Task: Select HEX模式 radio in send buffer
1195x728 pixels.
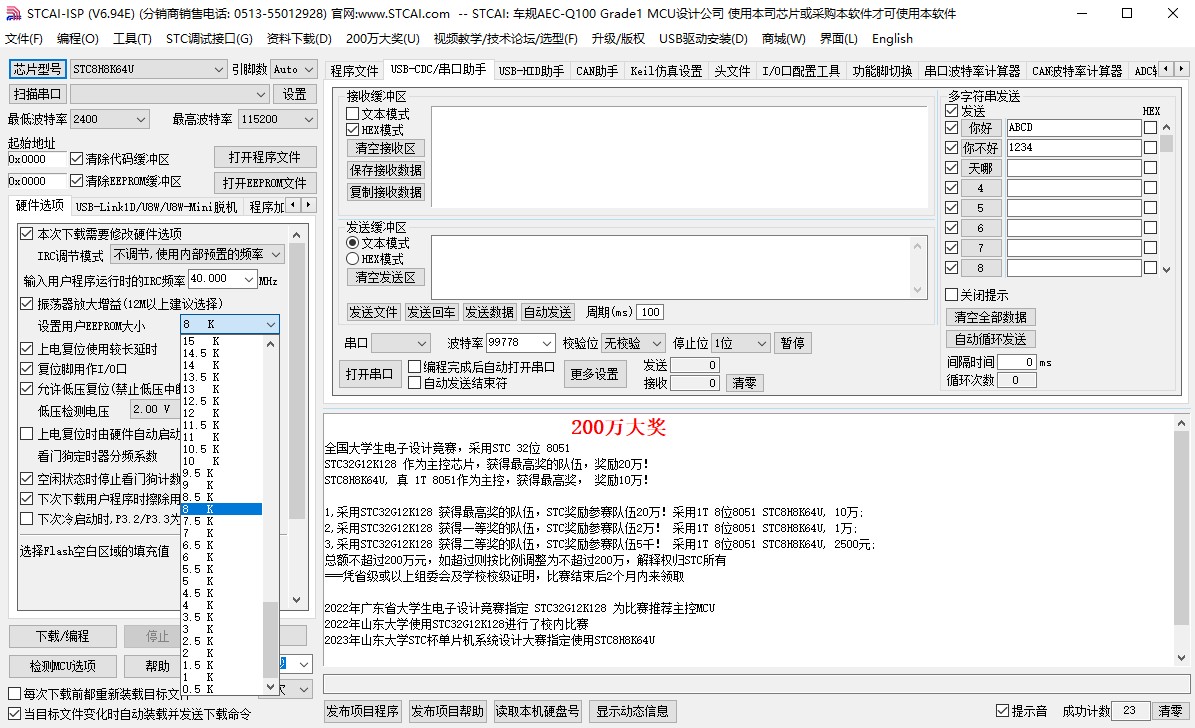Action: pyautogui.click(x=352, y=258)
